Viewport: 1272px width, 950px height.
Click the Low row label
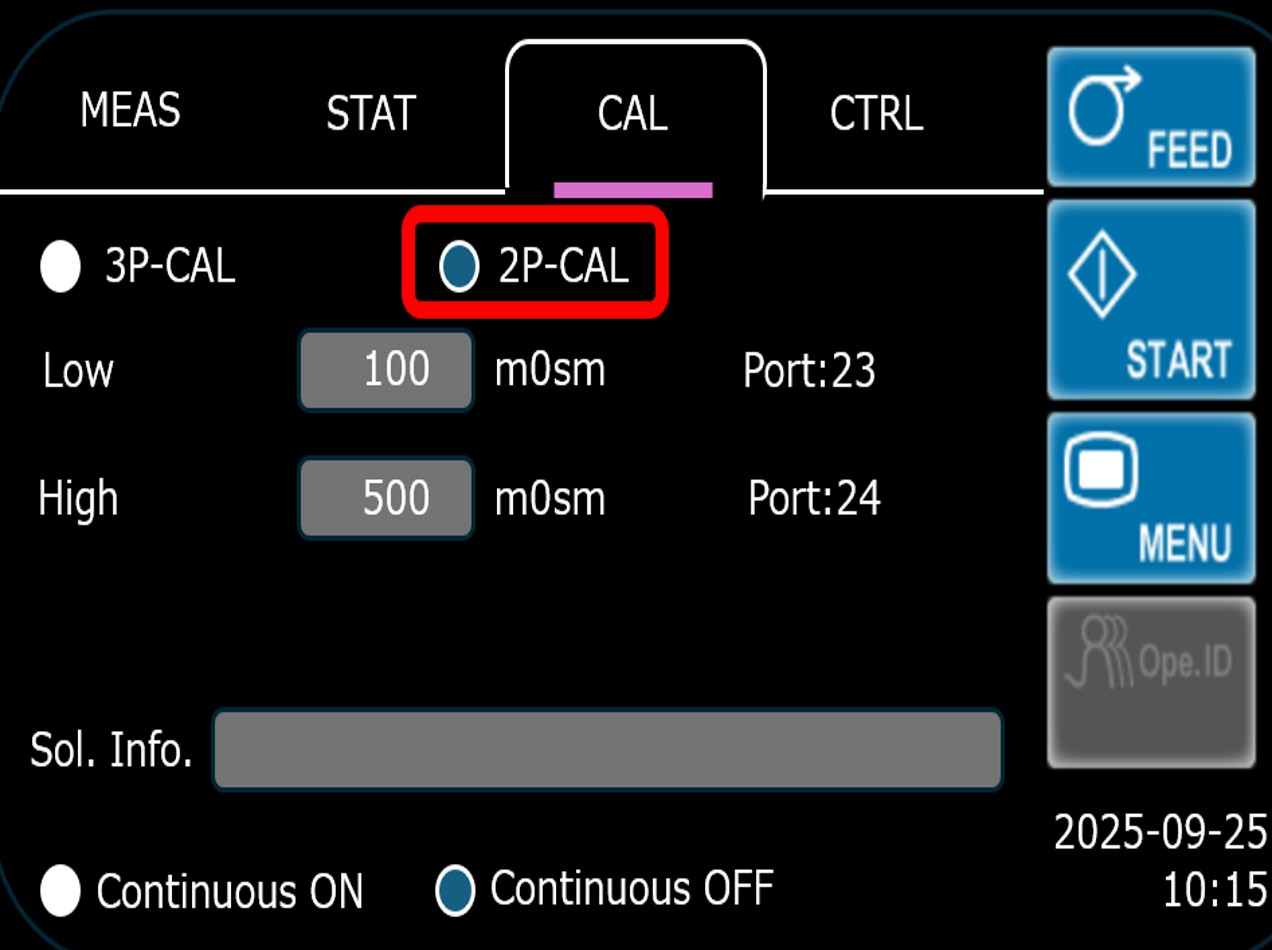(x=78, y=371)
